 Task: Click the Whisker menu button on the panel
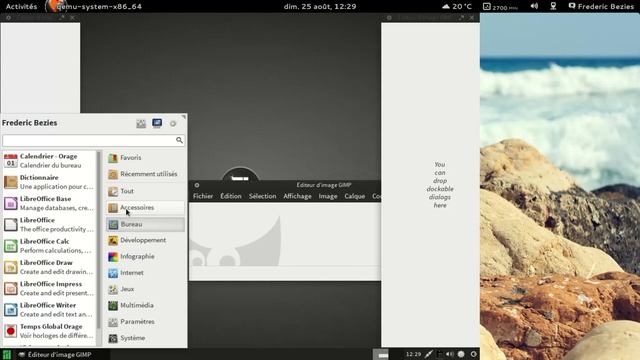coord(7,354)
